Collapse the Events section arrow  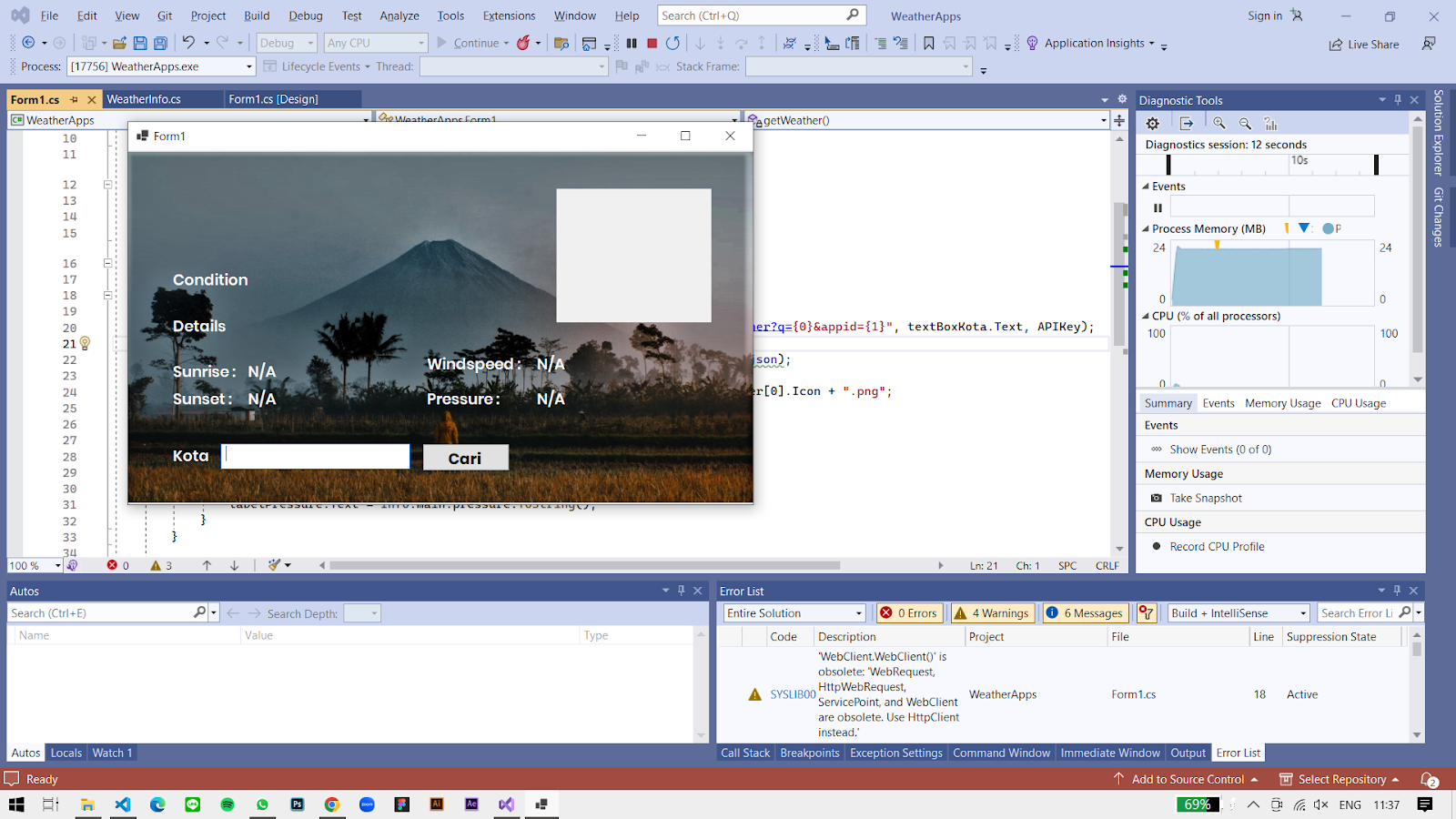click(x=1146, y=186)
